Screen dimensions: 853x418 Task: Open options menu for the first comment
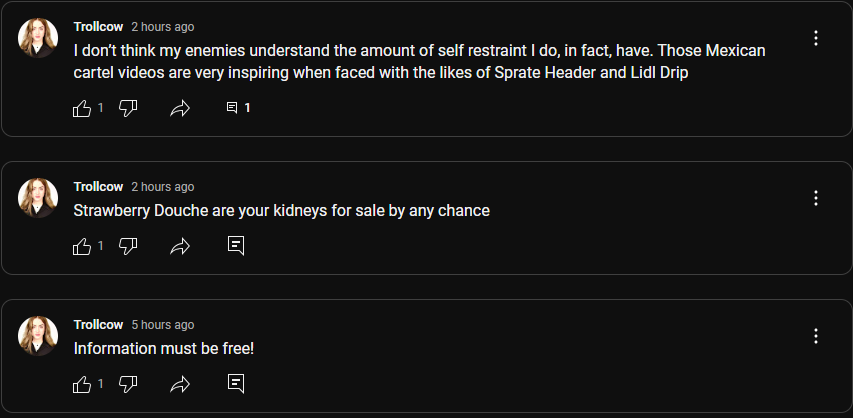815,38
